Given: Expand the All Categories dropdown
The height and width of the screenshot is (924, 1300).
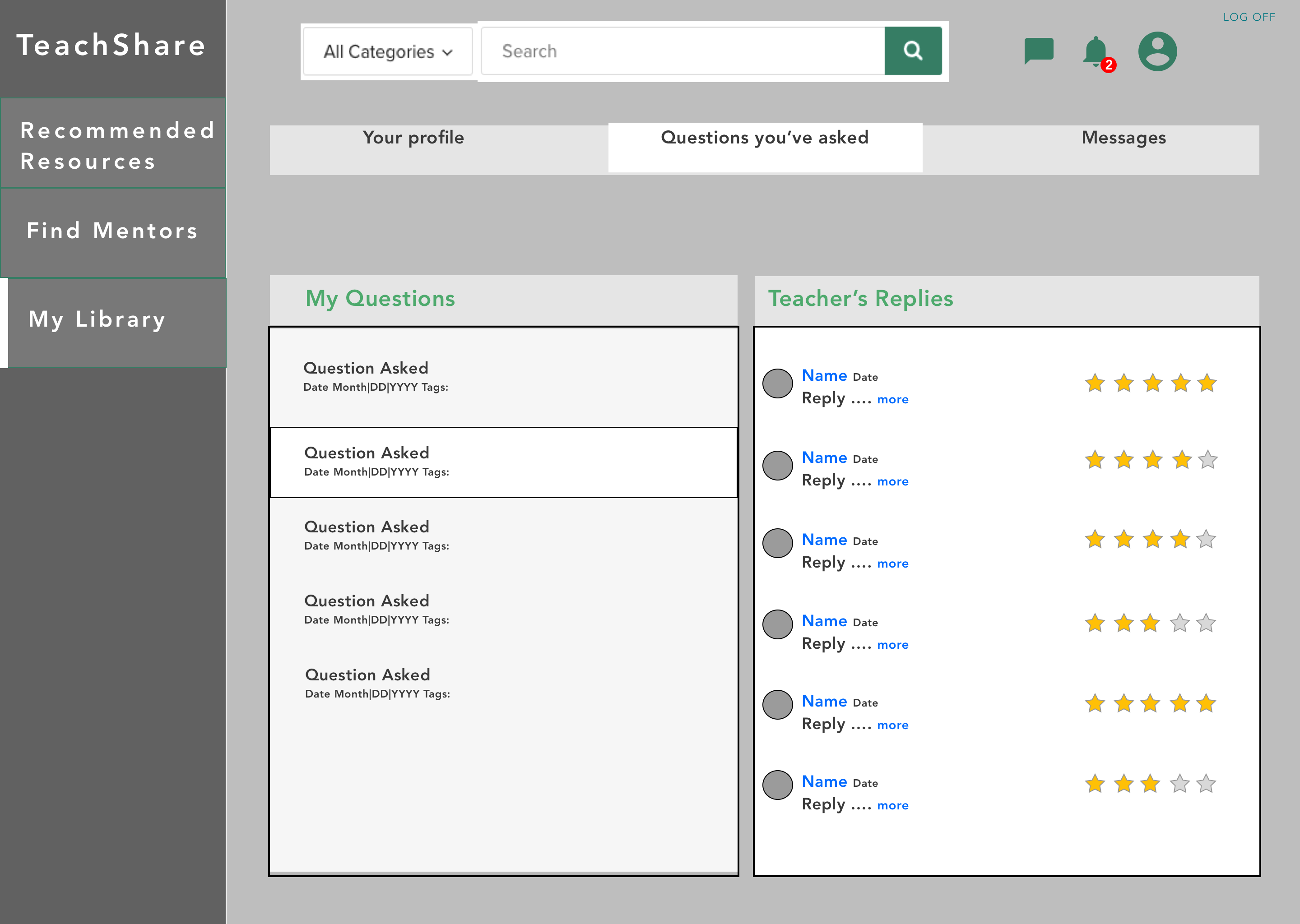Looking at the screenshot, I should coord(388,51).
